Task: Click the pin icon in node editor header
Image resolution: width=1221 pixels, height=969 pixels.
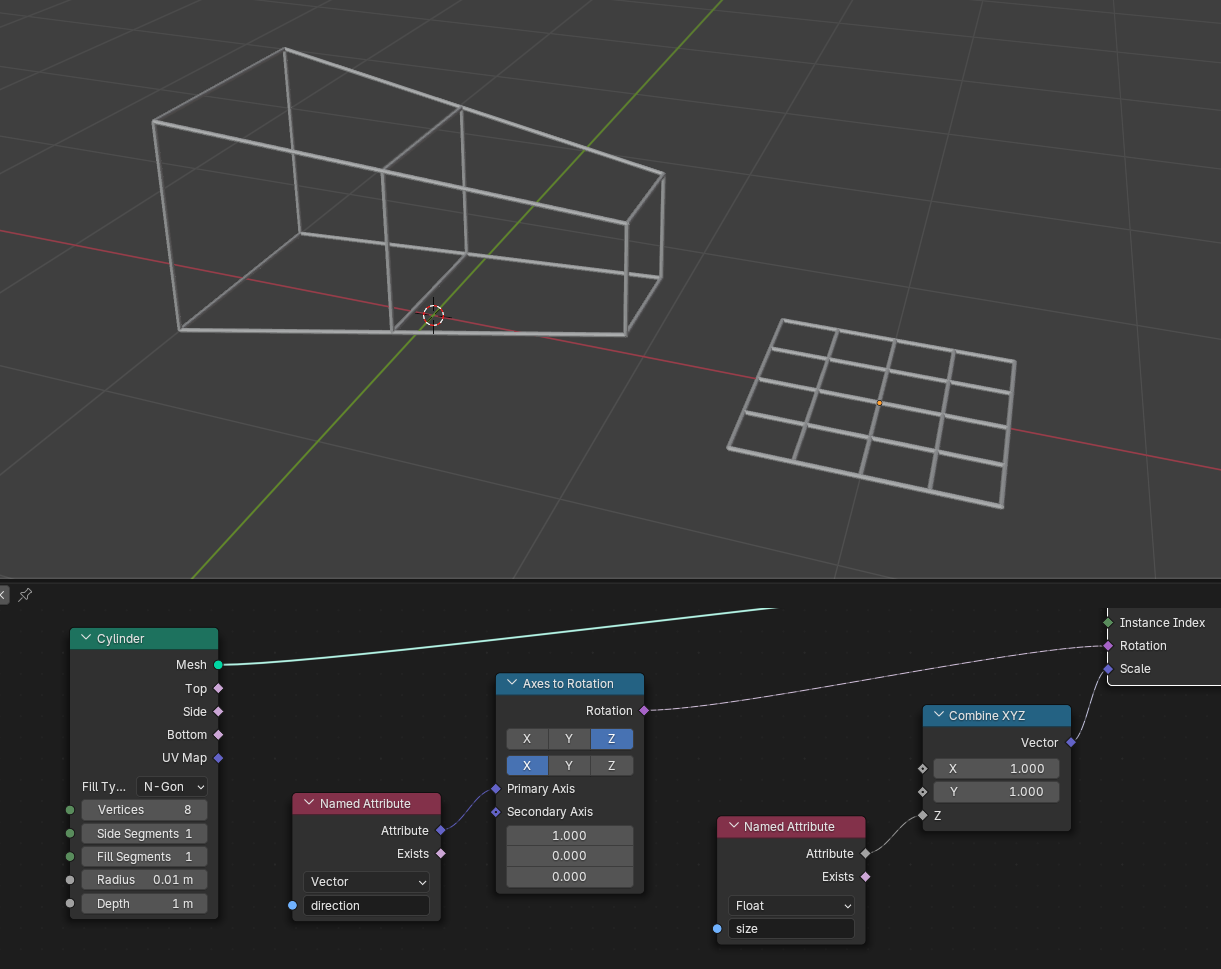Action: (x=25, y=595)
